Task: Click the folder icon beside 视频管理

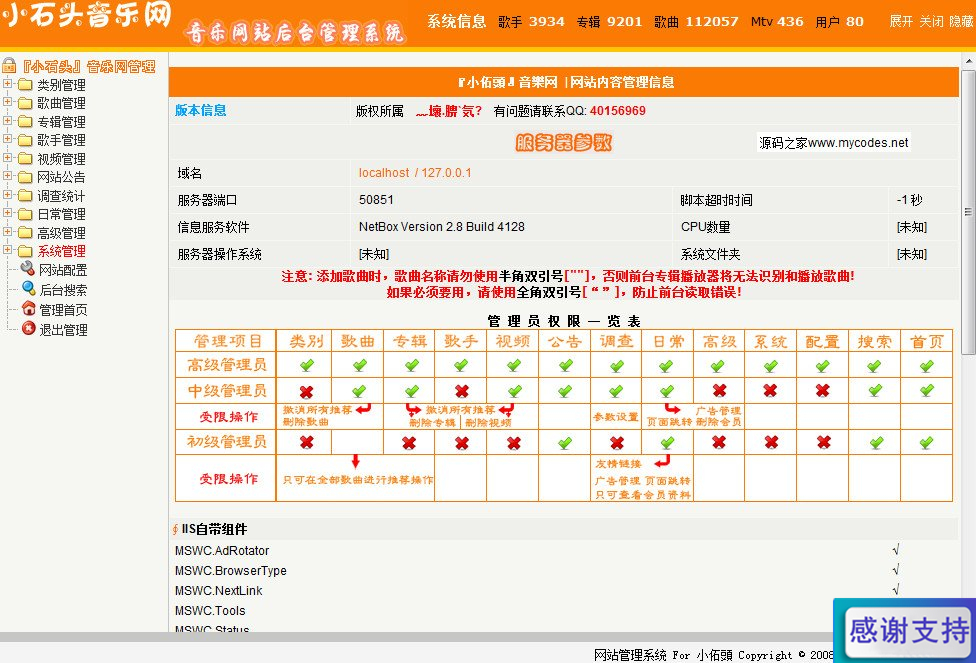Action: tap(25, 158)
